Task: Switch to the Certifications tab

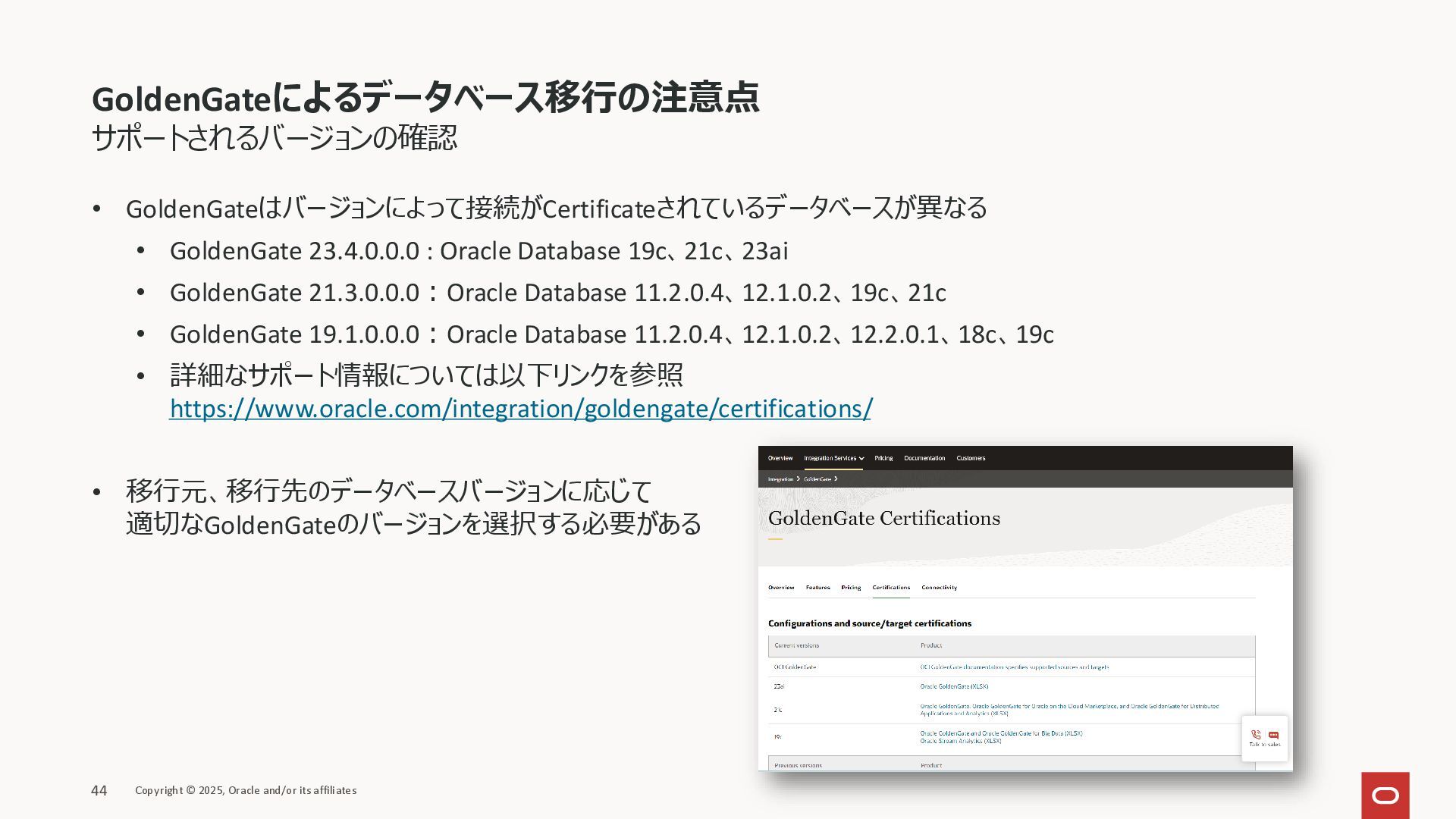Action: (891, 588)
